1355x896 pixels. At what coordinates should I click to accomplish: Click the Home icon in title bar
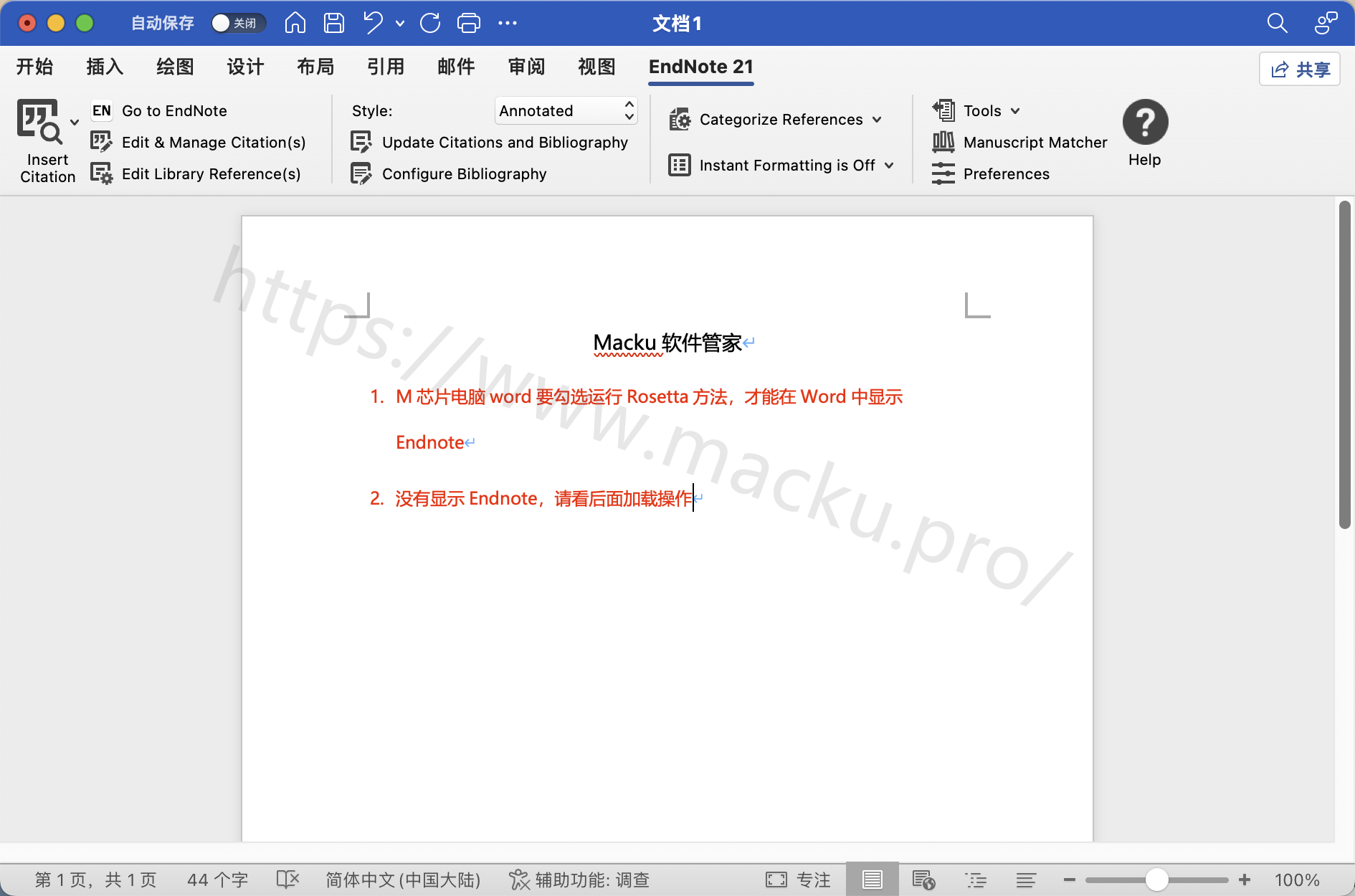point(295,23)
